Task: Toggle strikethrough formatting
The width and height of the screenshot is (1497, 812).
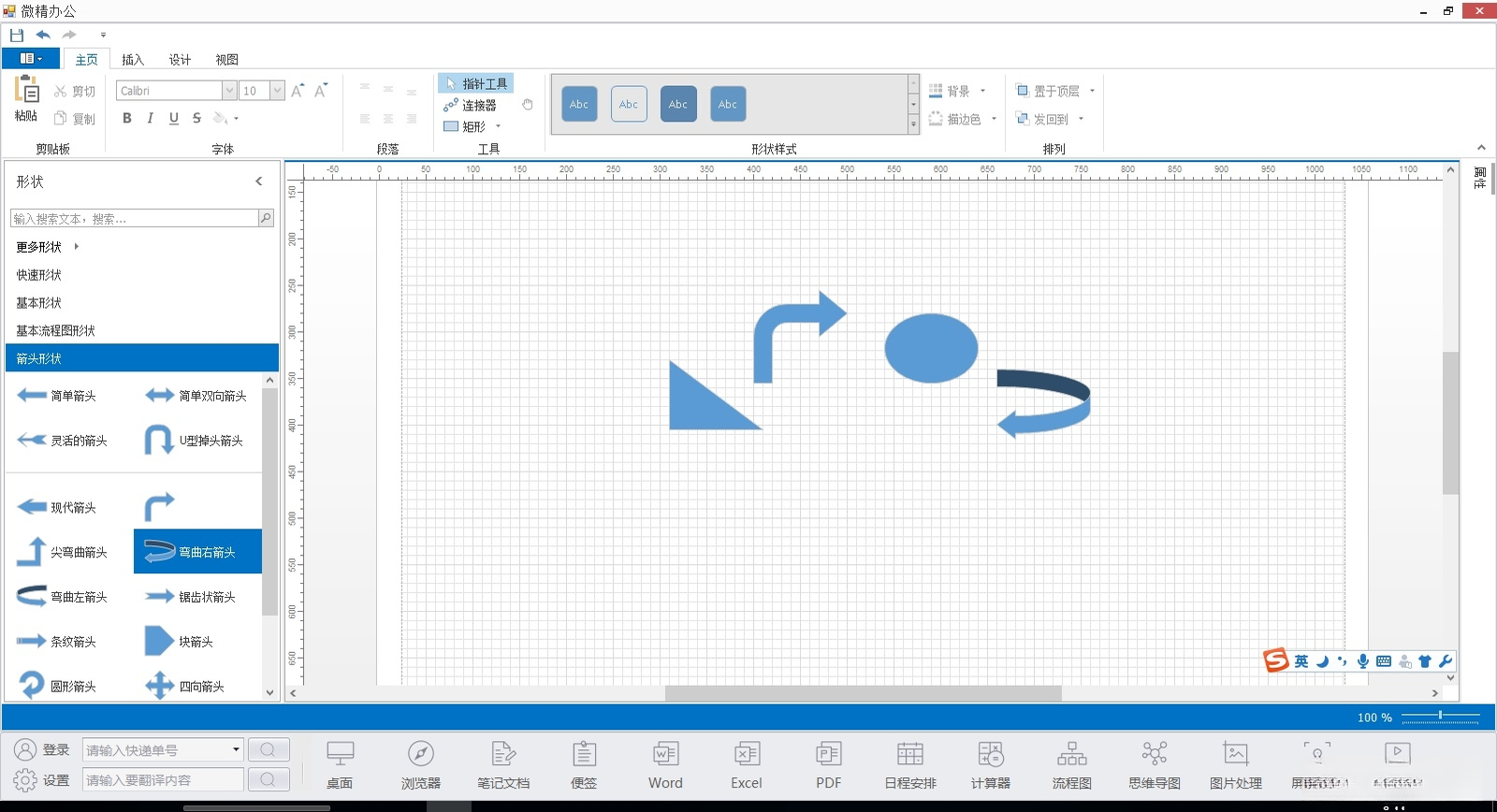Action: pos(196,118)
